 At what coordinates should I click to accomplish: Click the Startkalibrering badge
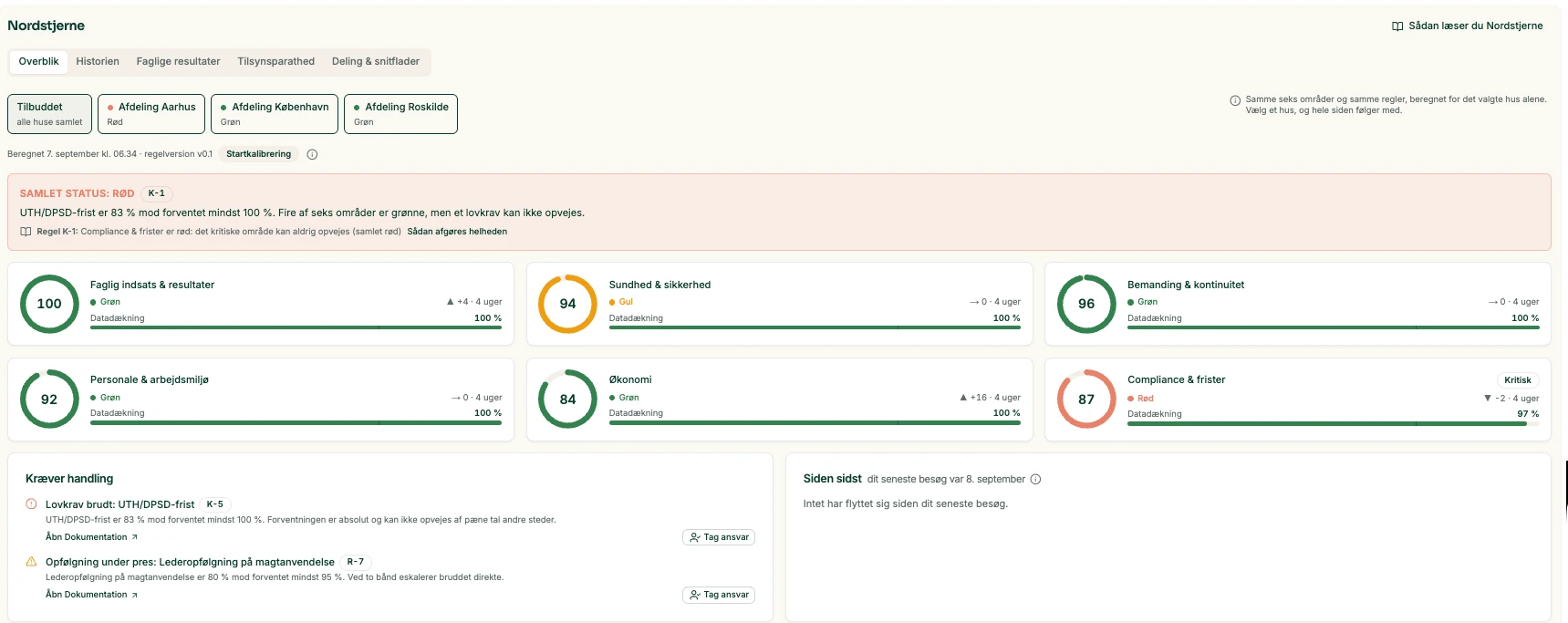(x=259, y=154)
